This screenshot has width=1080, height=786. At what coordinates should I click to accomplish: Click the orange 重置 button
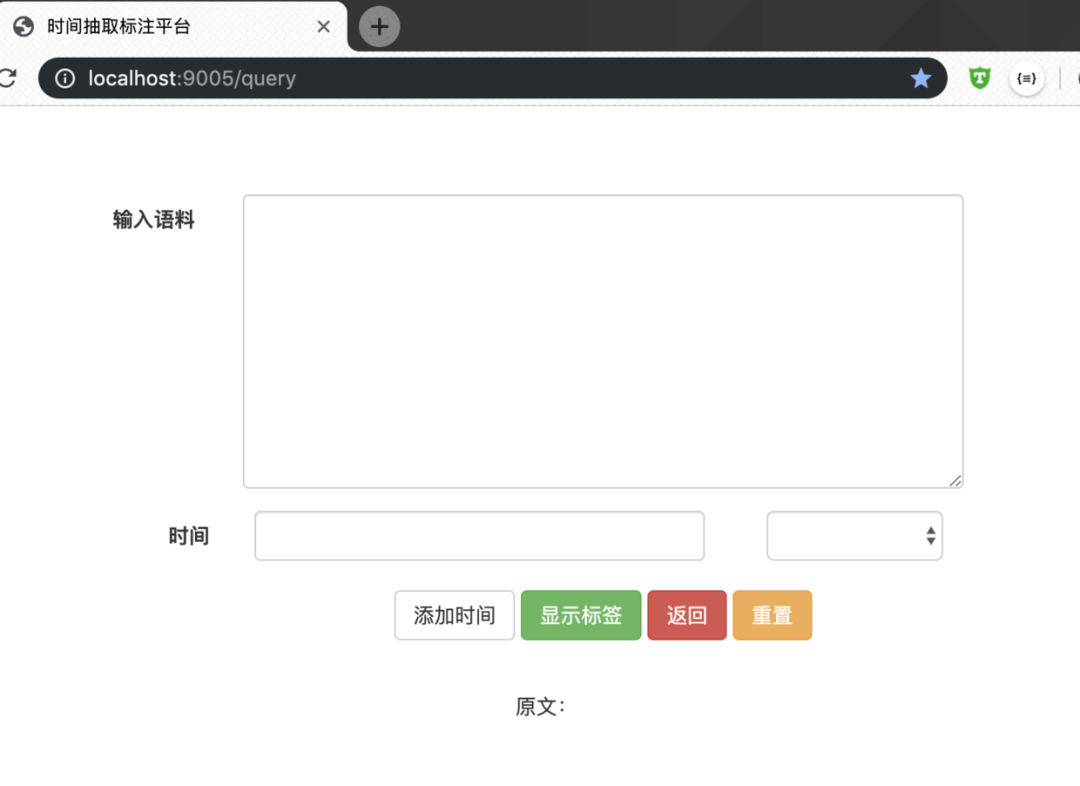click(772, 615)
